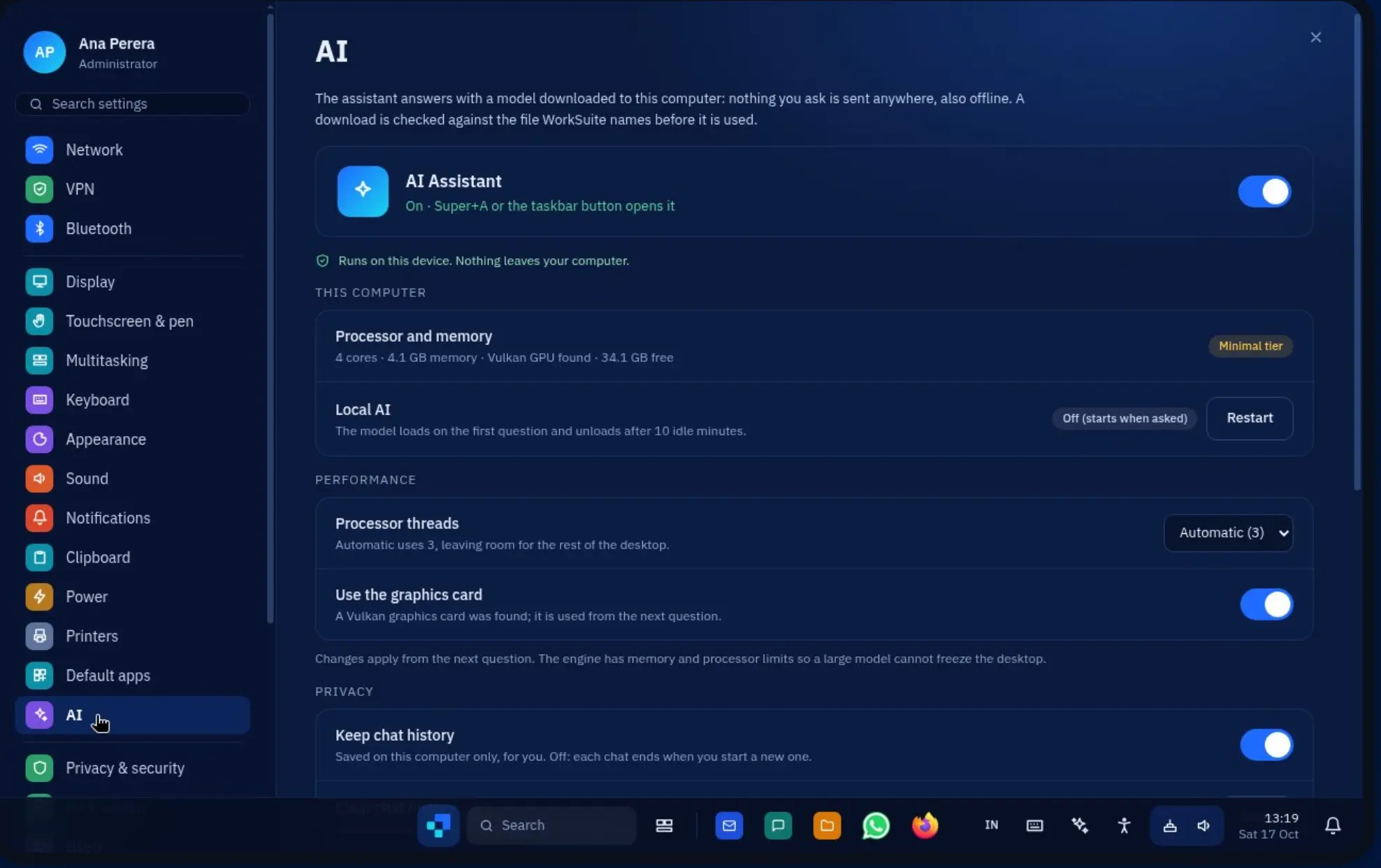The height and width of the screenshot is (868, 1381).
Task: Open the VPN shield icon
Action: [39, 189]
